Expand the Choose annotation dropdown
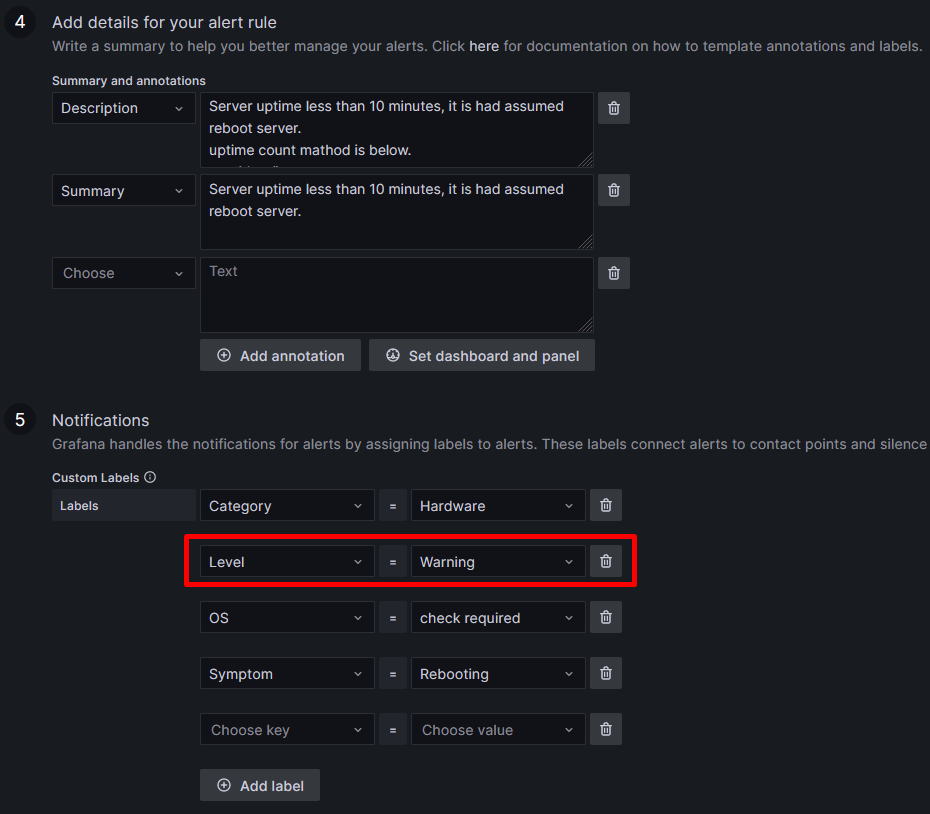 pos(123,273)
